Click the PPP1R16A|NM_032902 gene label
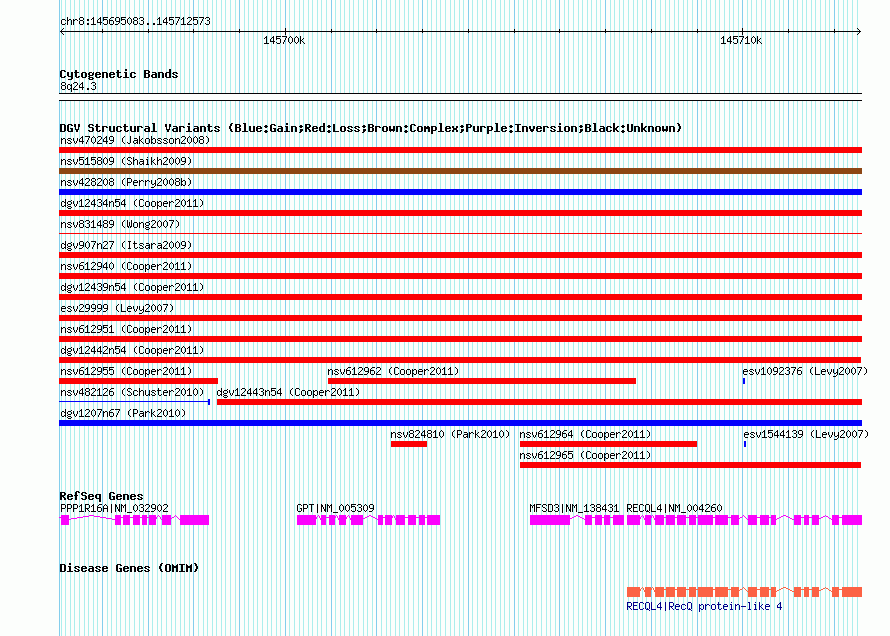This screenshot has height=636, width=890. pyautogui.click(x=114, y=508)
